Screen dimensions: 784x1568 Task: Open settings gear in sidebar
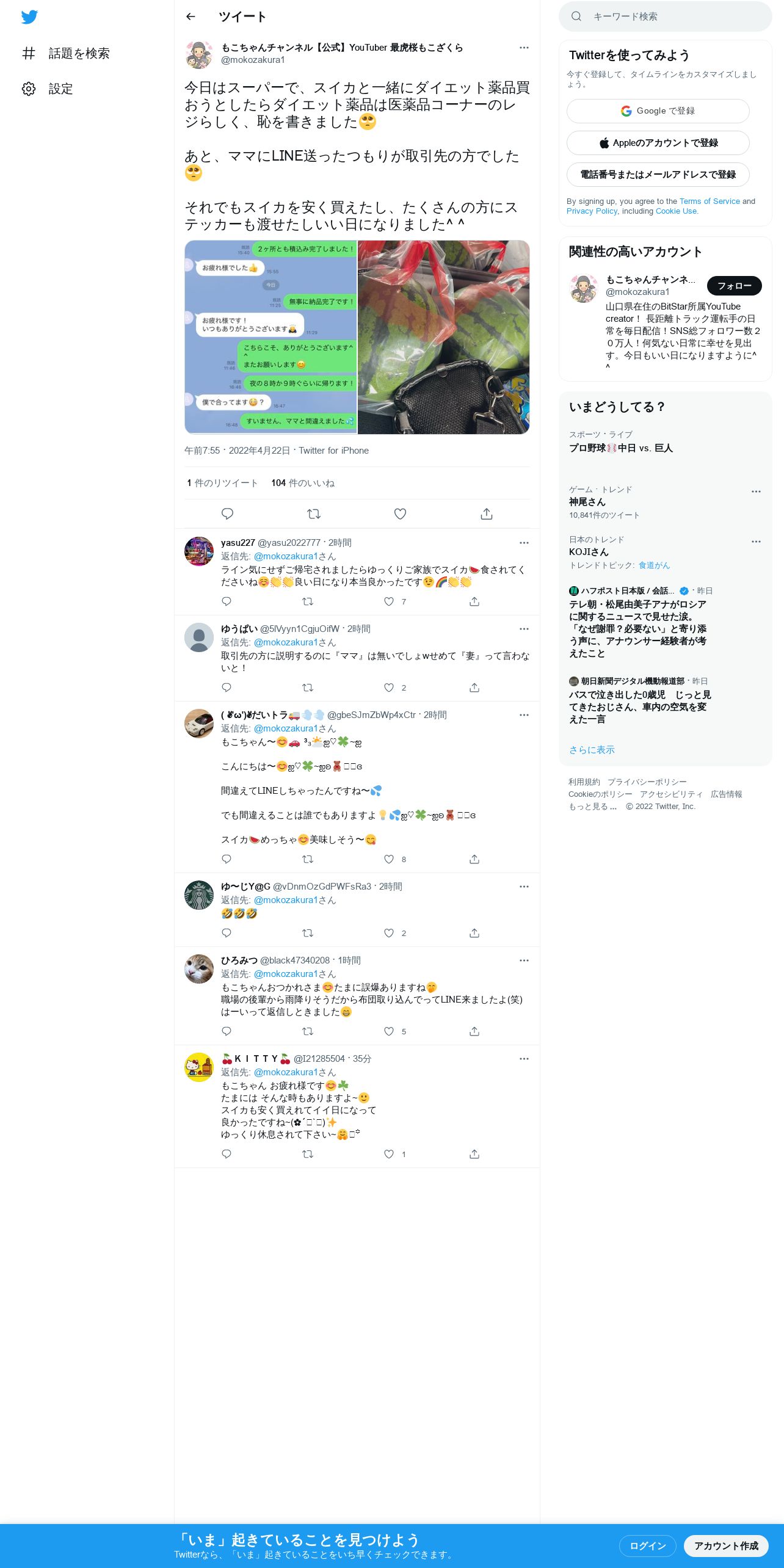[29, 89]
